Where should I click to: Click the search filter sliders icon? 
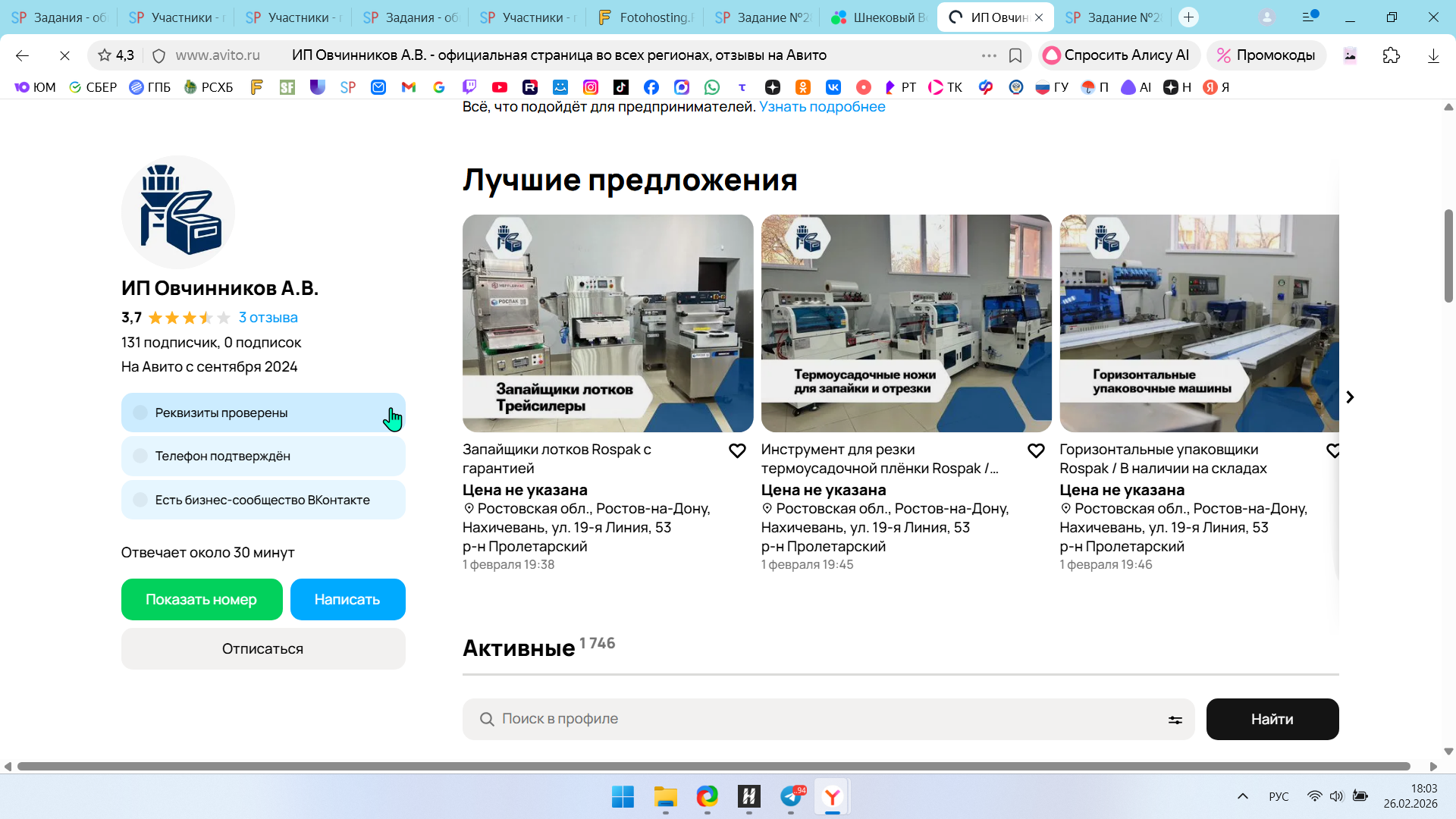[1175, 720]
